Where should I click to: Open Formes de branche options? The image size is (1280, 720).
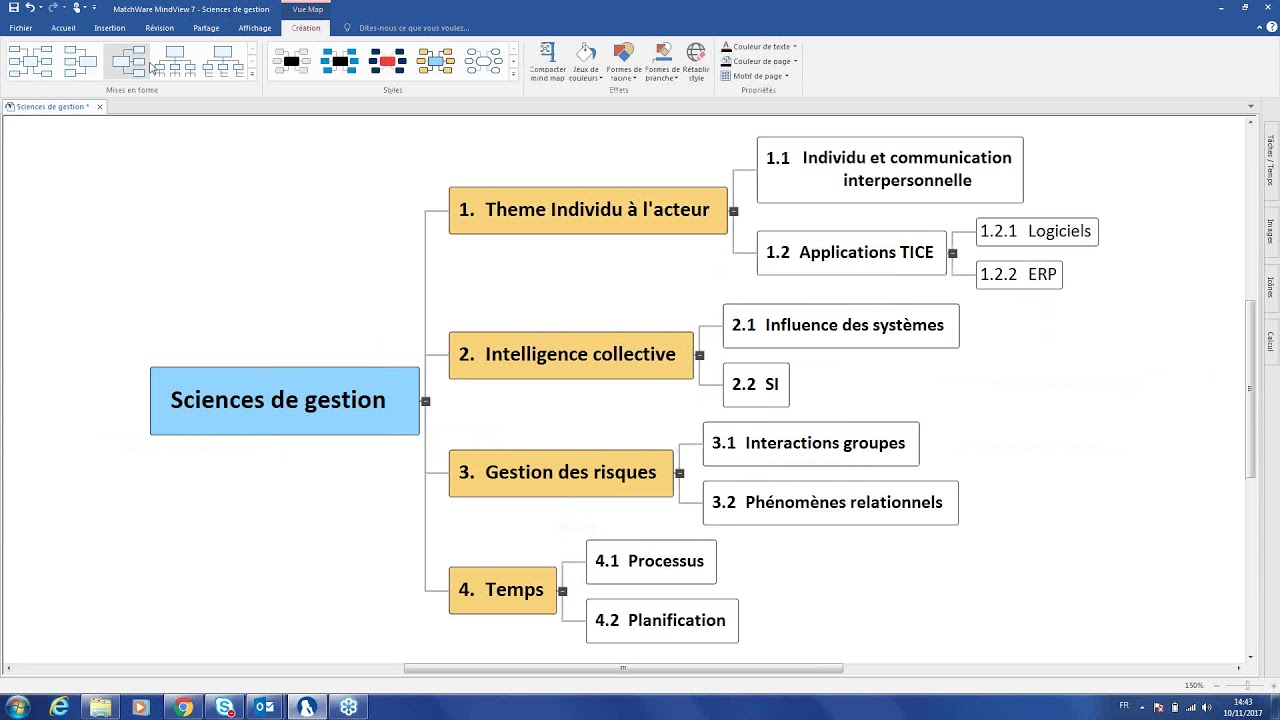tap(661, 62)
